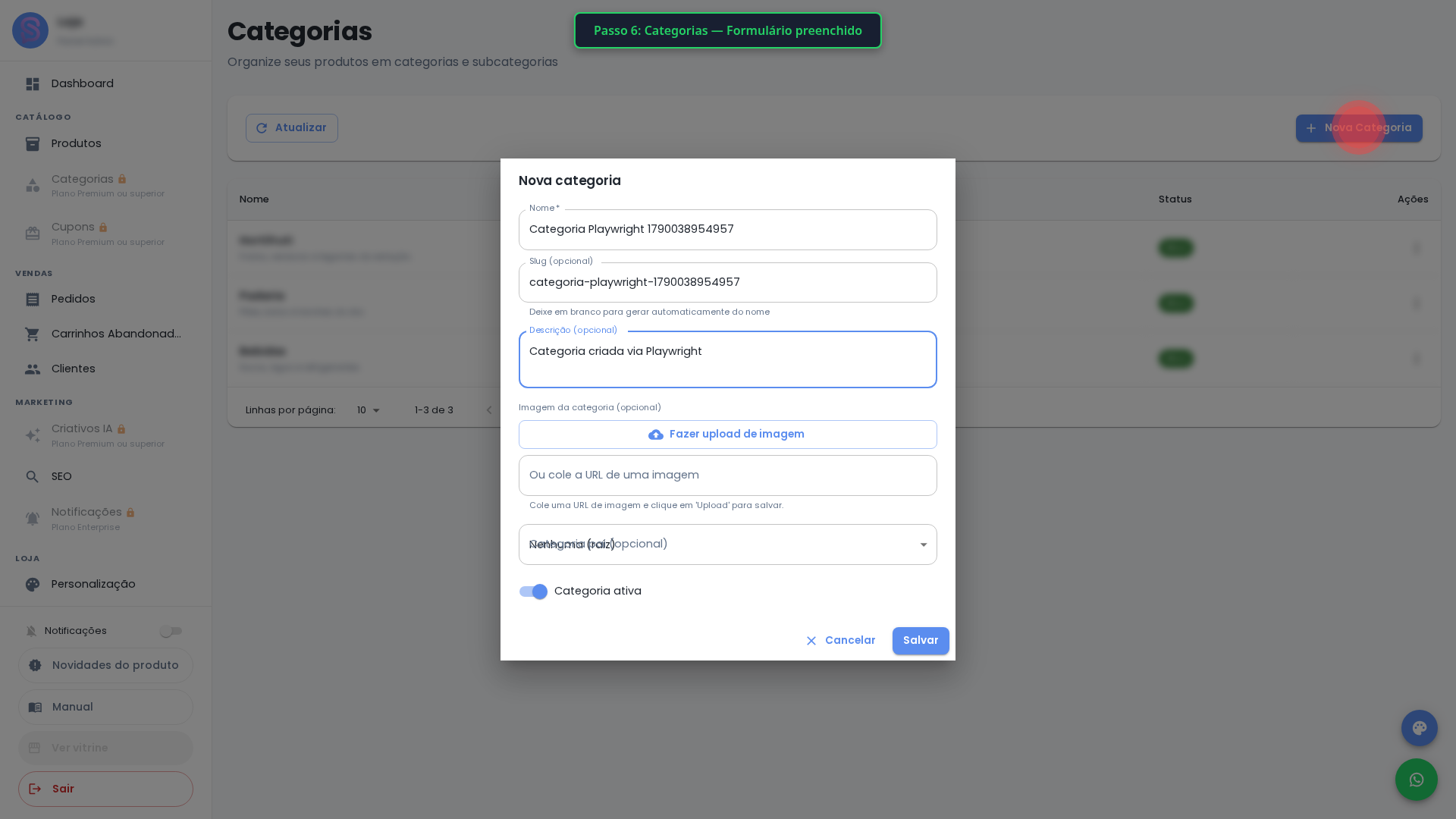Image resolution: width=1456 pixels, height=819 pixels.
Task: Click the Sair logout button
Action: (x=105, y=789)
